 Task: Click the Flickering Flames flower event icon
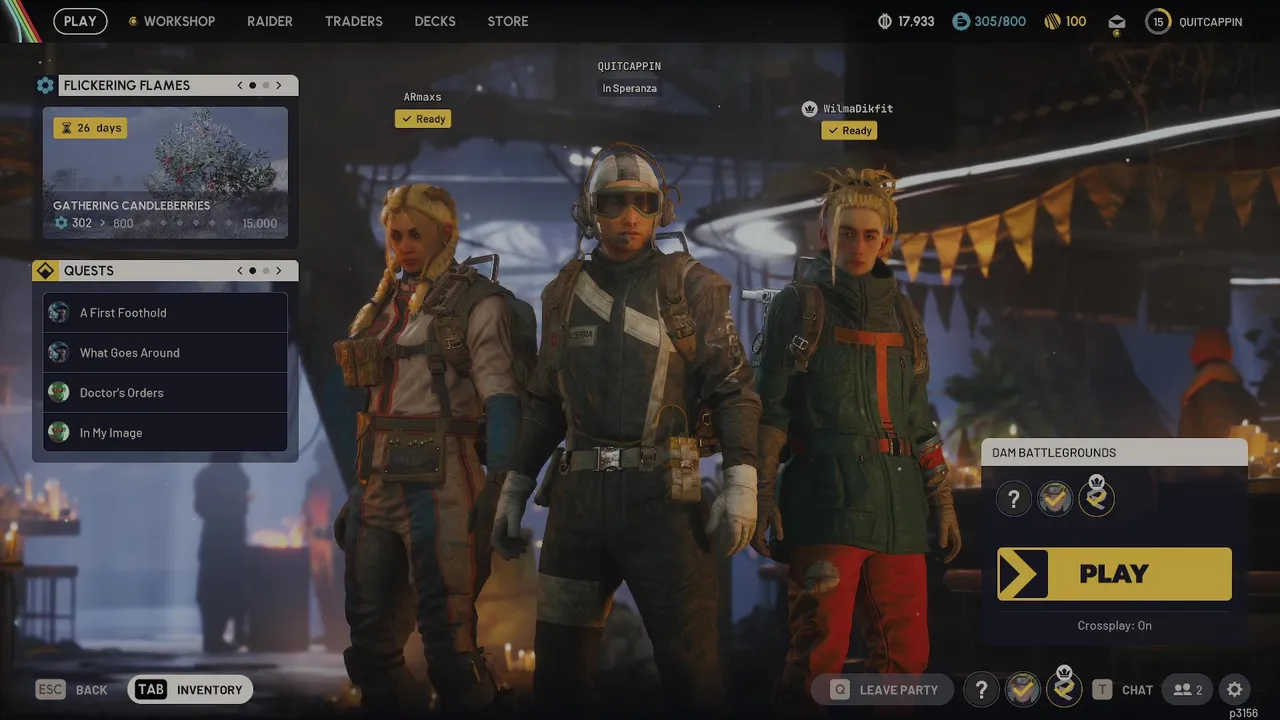pyautogui.click(x=45, y=86)
